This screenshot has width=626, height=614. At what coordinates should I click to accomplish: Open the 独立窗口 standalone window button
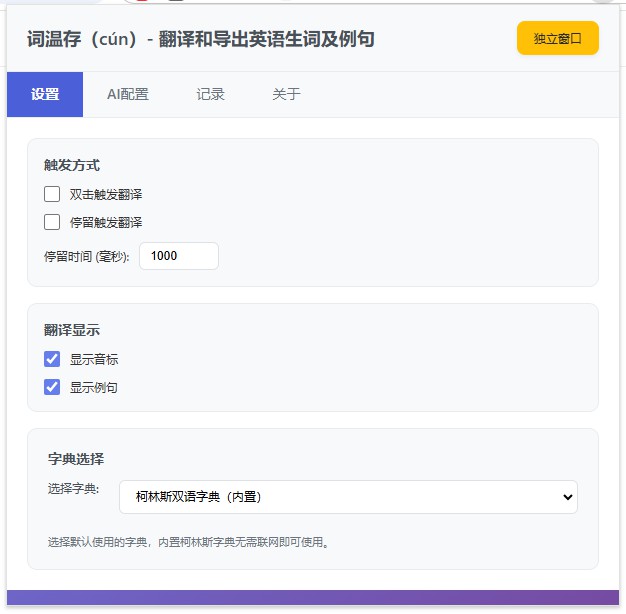tap(557, 38)
